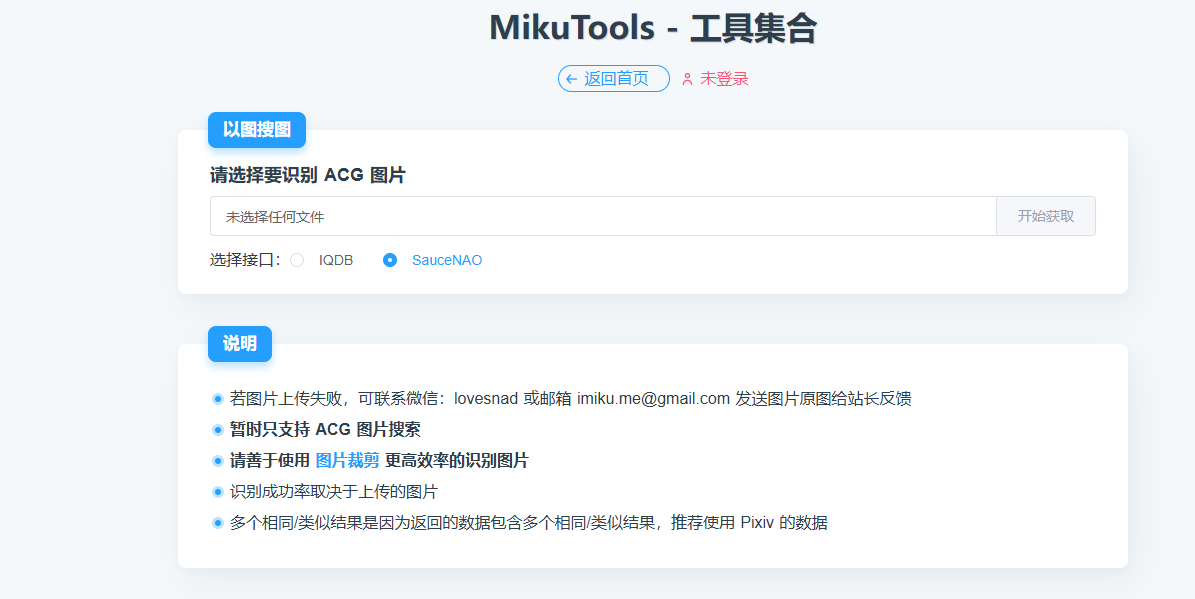Click the bullet icon before 识别成功率
Viewport: 1195px width, 599px height.
click(218, 492)
